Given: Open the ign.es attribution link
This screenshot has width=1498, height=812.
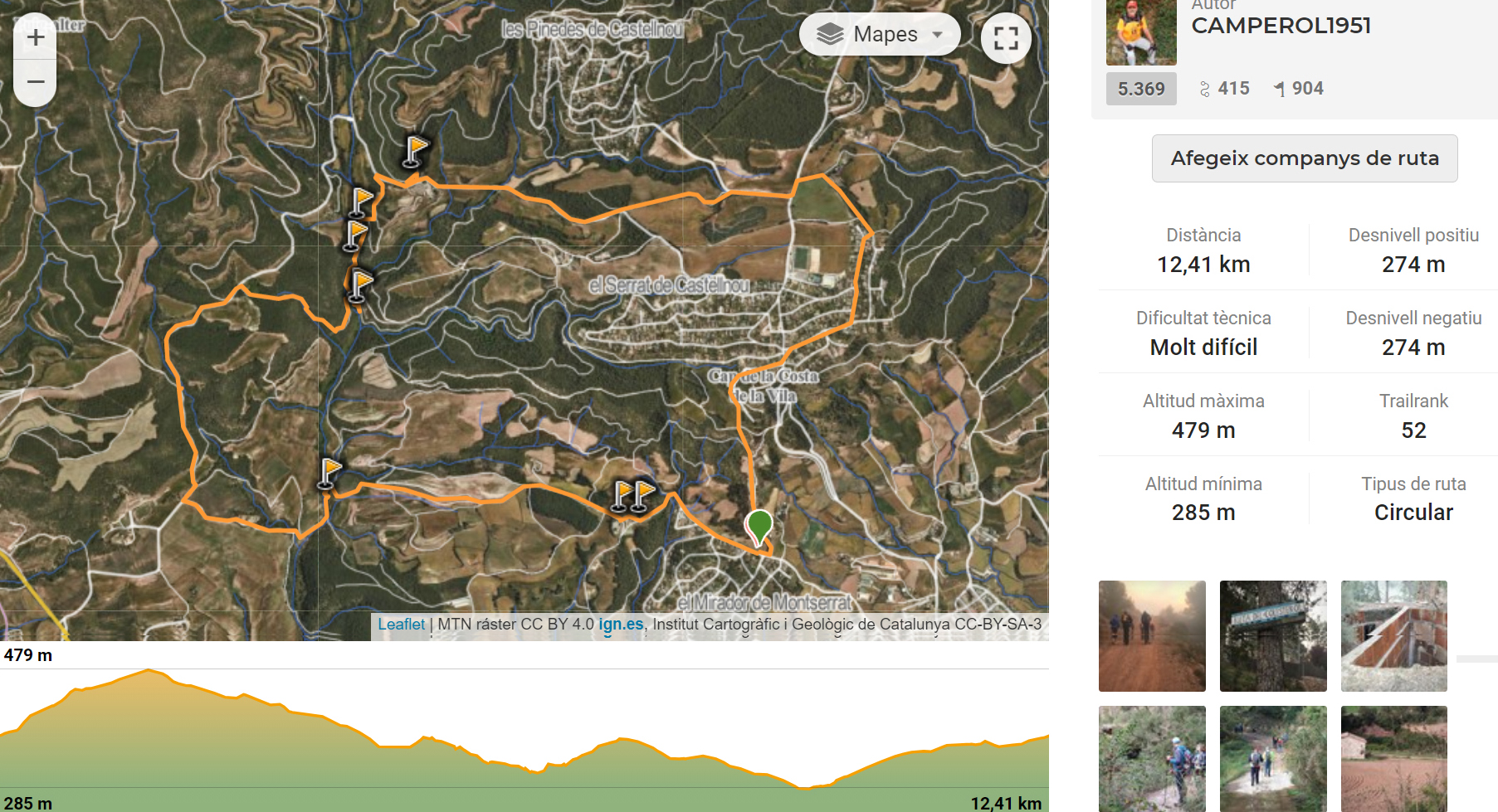Looking at the screenshot, I should 621,625.
